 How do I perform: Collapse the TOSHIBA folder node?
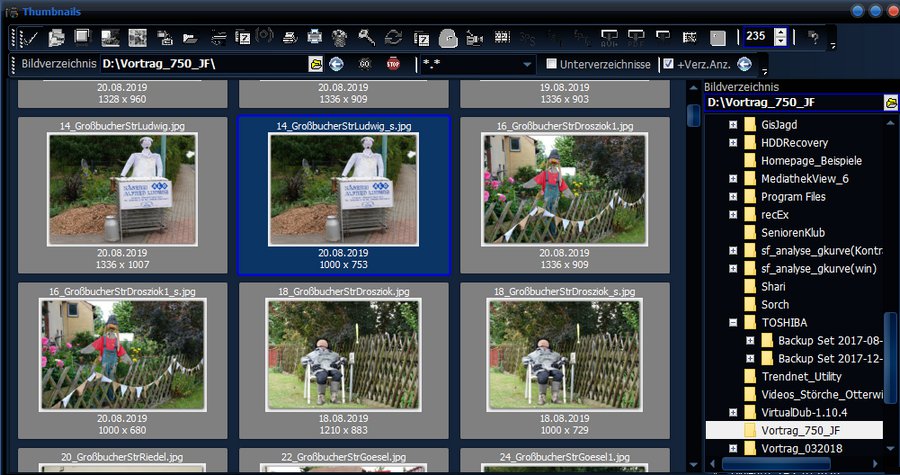(x=733, y=322)
